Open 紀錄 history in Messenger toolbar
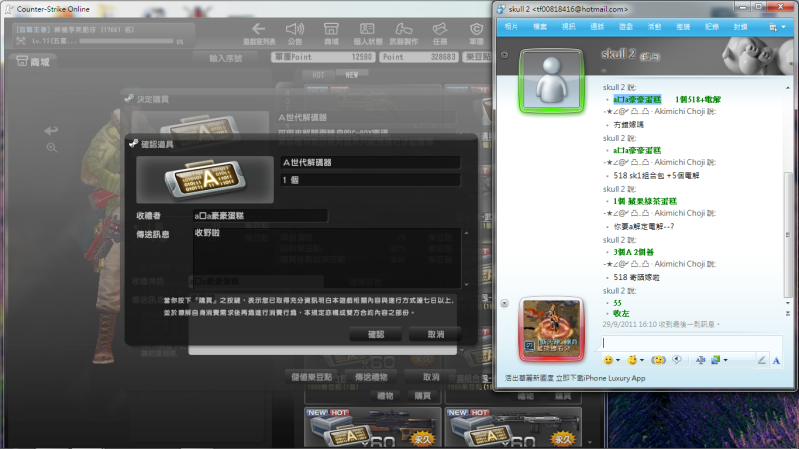 [x=711, y=27]
